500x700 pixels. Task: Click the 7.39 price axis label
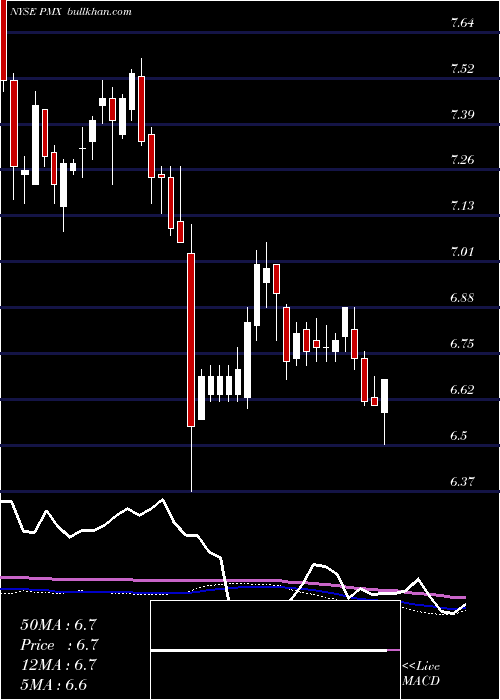point(462,115)
